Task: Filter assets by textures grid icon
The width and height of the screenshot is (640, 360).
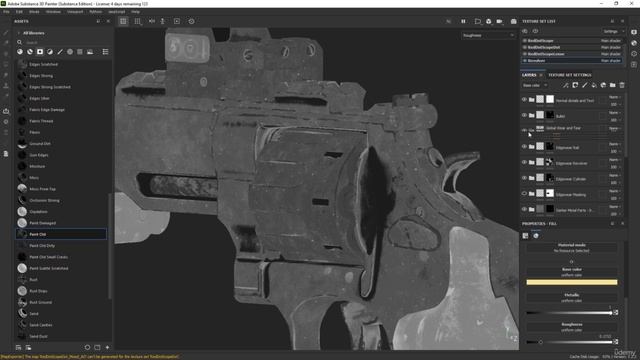Action: 80,52
